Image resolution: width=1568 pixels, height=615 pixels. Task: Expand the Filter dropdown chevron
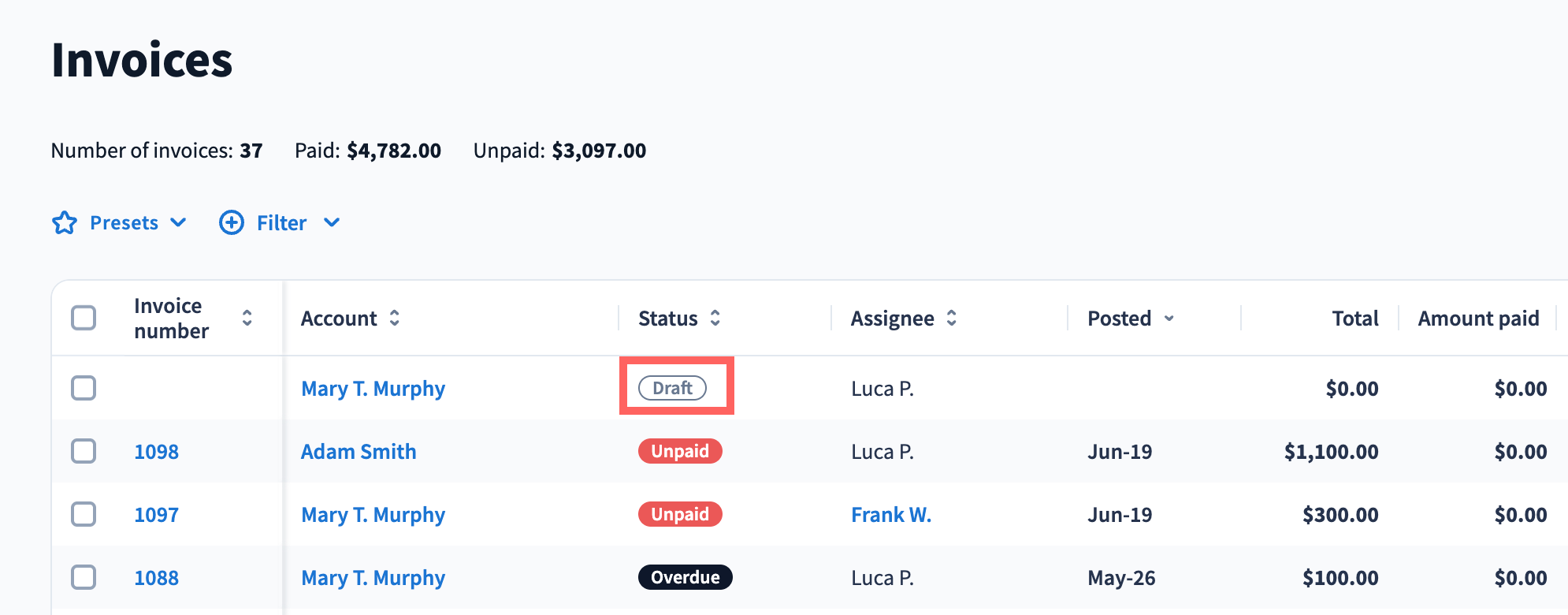pos(332,222)
